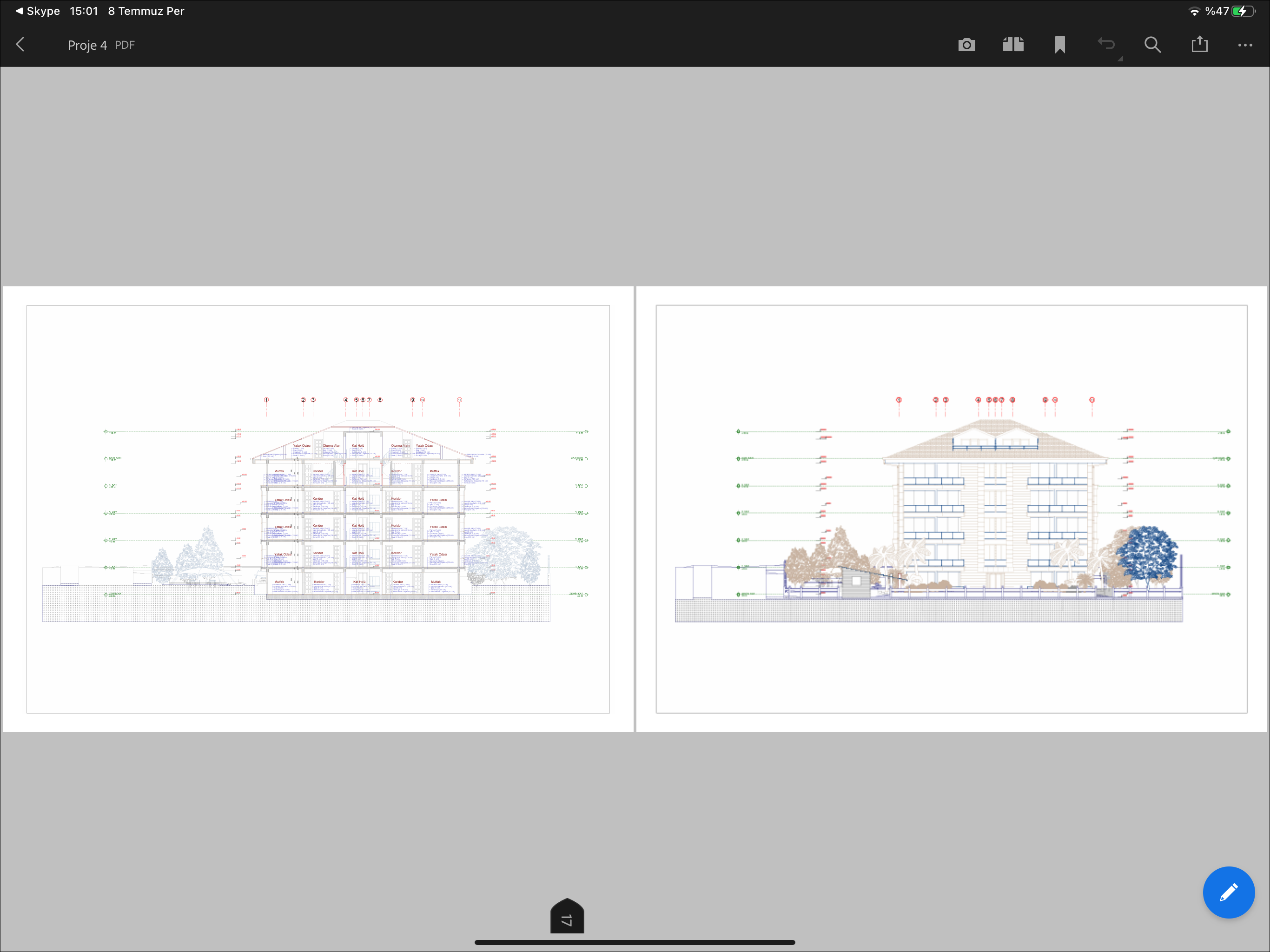Screen dimensions: 1270x952
Task: Return to Skype from status bar
Action: (37, 11)
